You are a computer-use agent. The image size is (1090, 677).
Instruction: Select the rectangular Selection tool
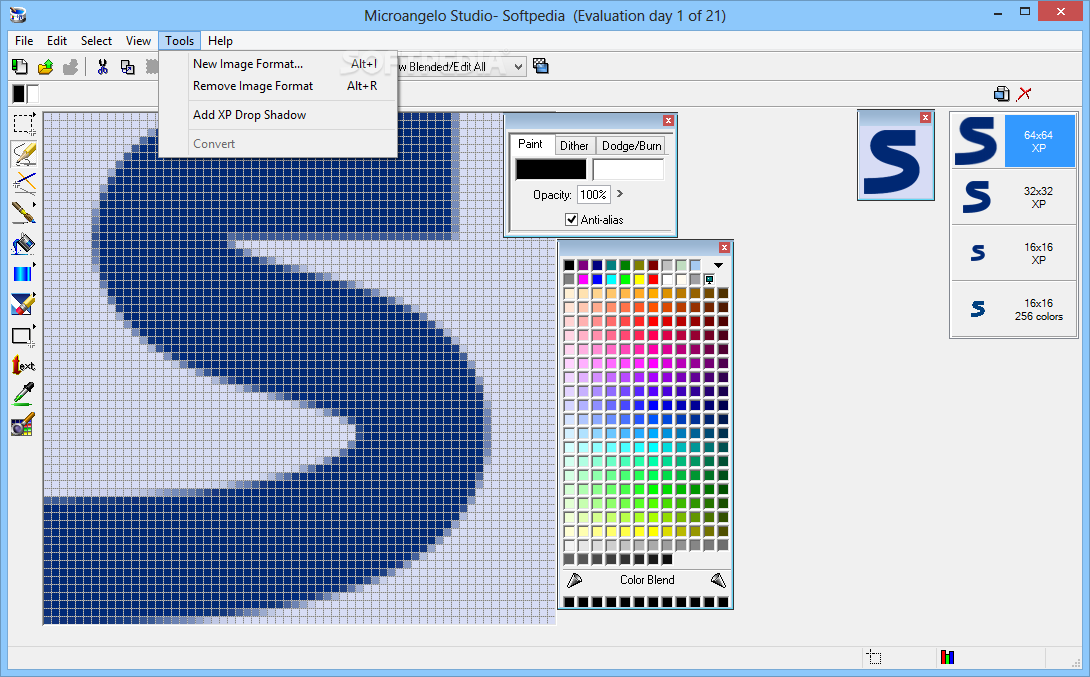pos(24,124)
